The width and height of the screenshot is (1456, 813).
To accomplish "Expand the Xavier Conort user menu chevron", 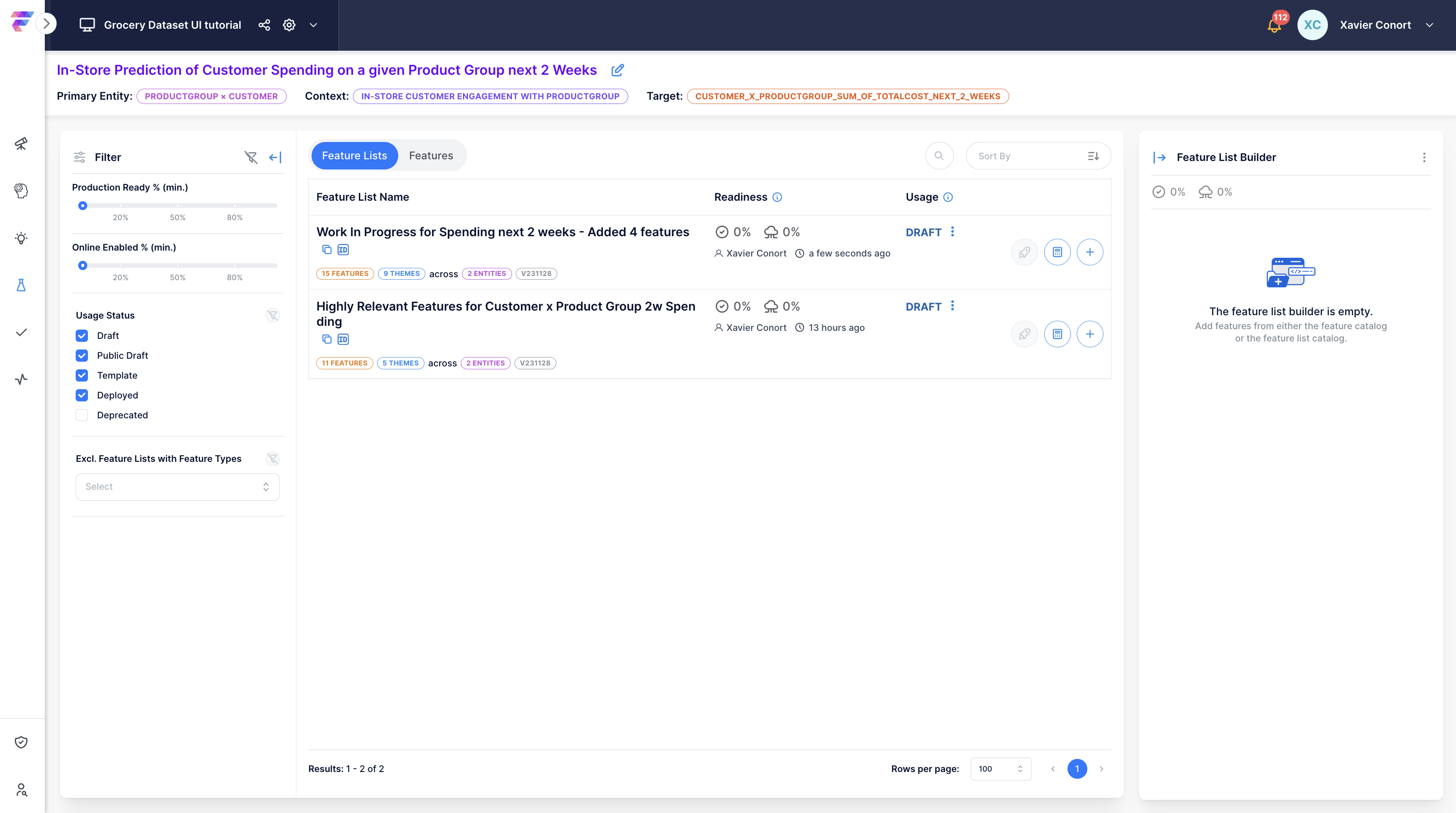I will 1429,25.
